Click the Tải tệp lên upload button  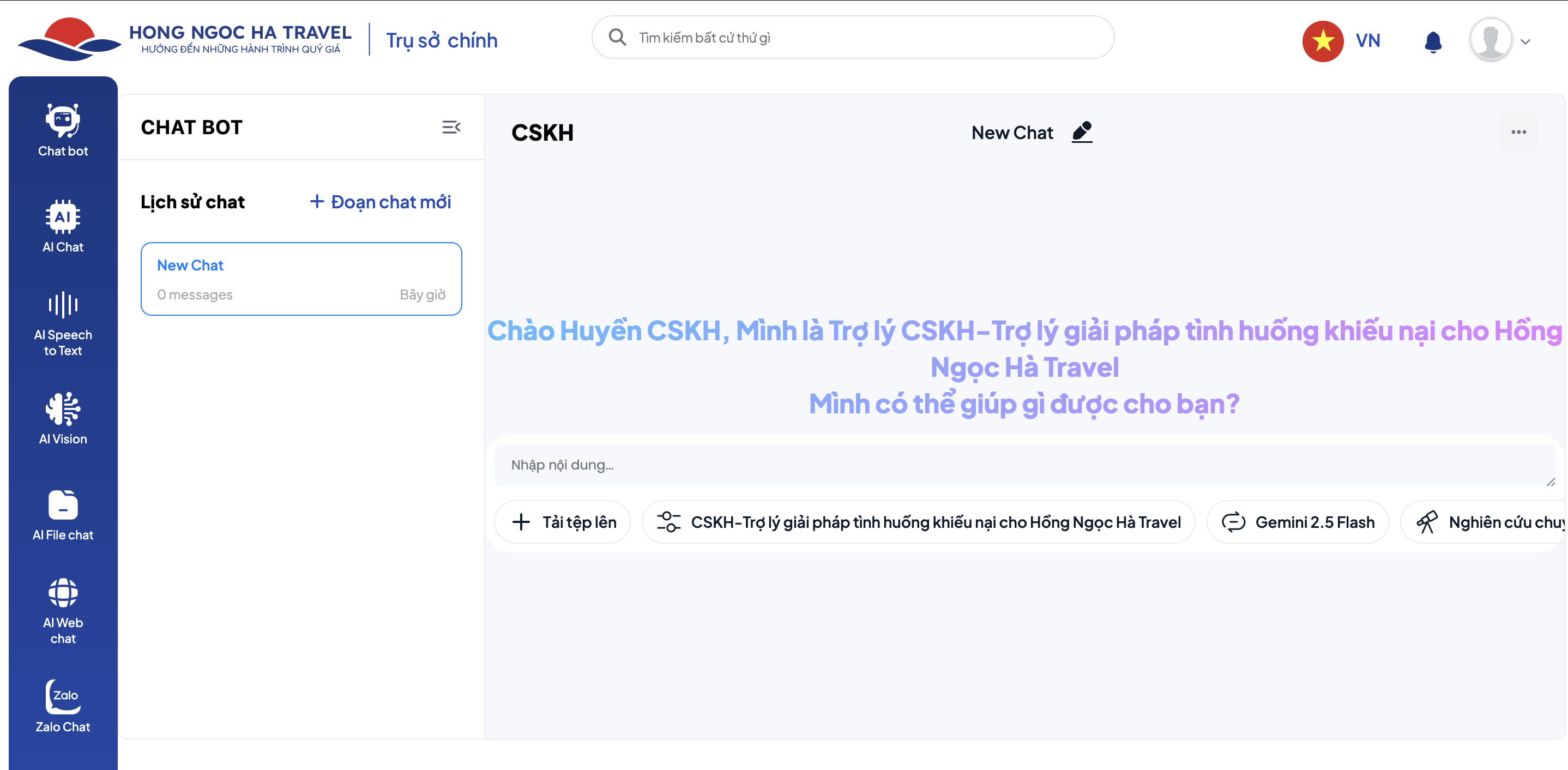(564, 522)
